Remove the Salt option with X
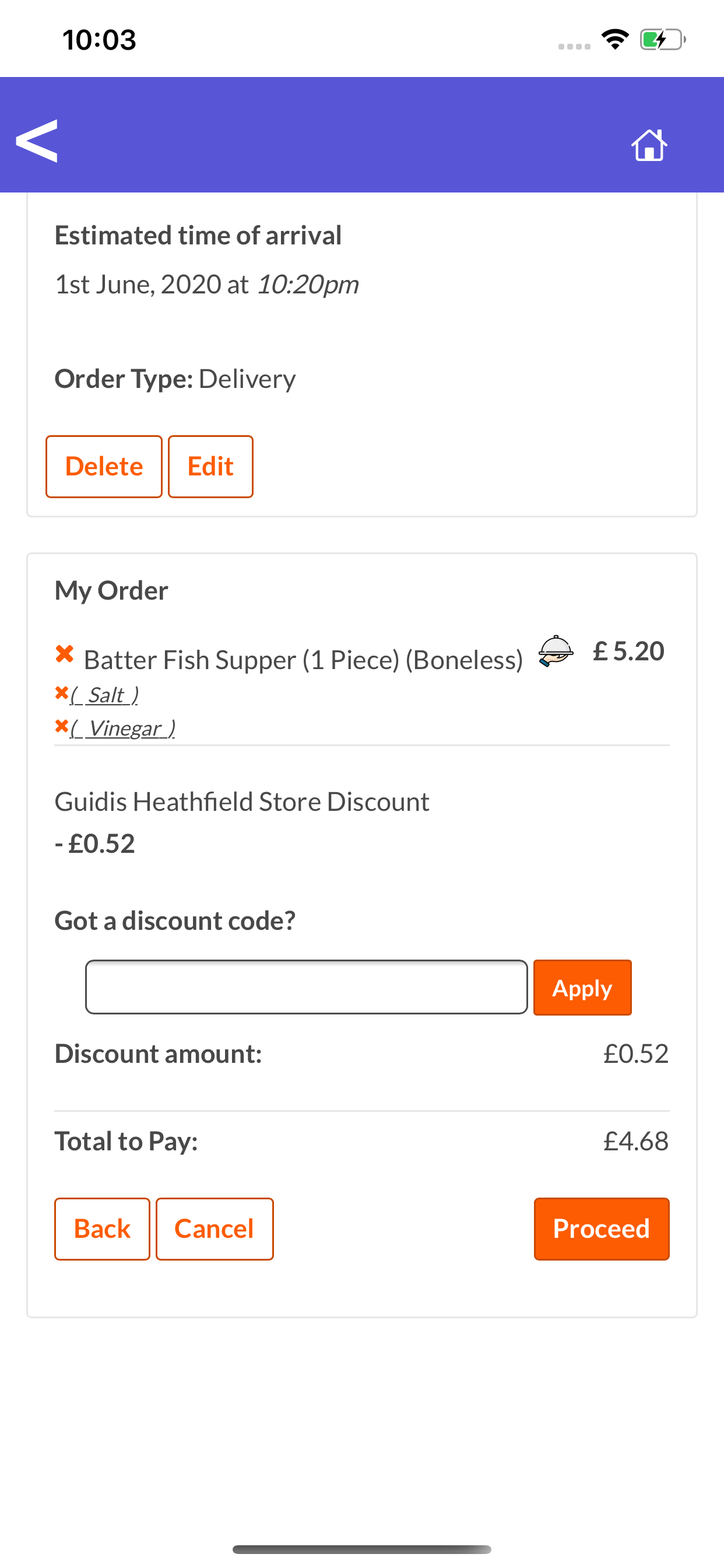 [61, 694]
